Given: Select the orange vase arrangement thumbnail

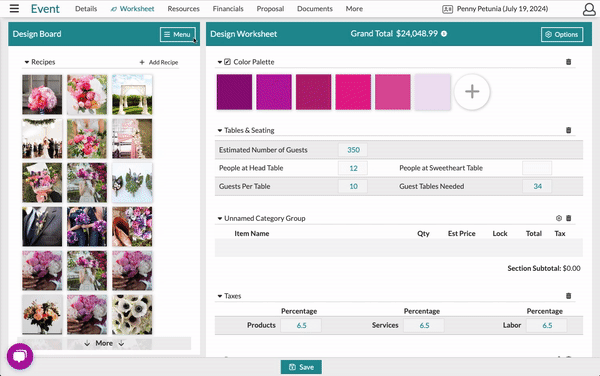Looking at the screenshot, I should [42, 314].
